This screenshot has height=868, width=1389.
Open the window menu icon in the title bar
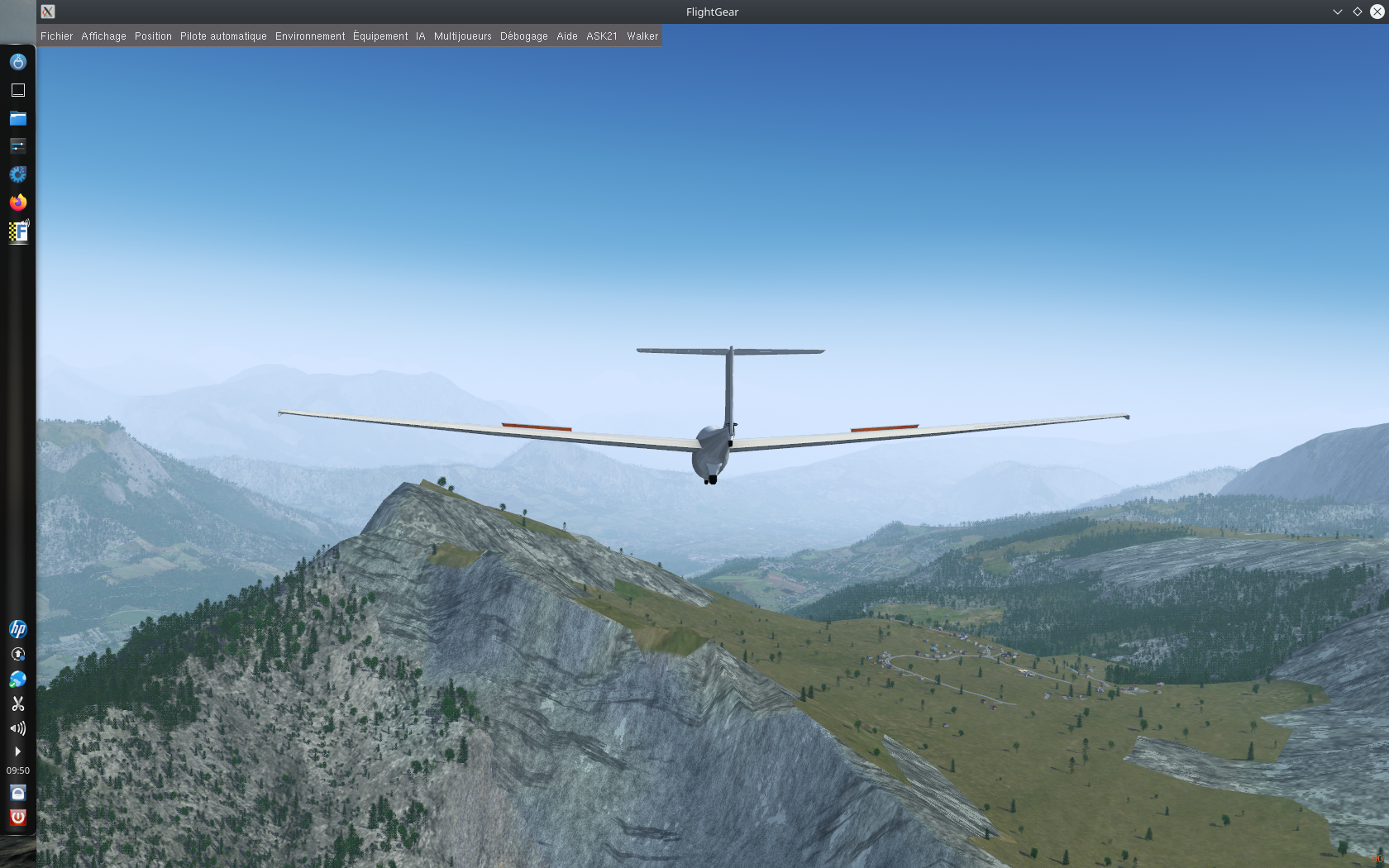point(48,12)
